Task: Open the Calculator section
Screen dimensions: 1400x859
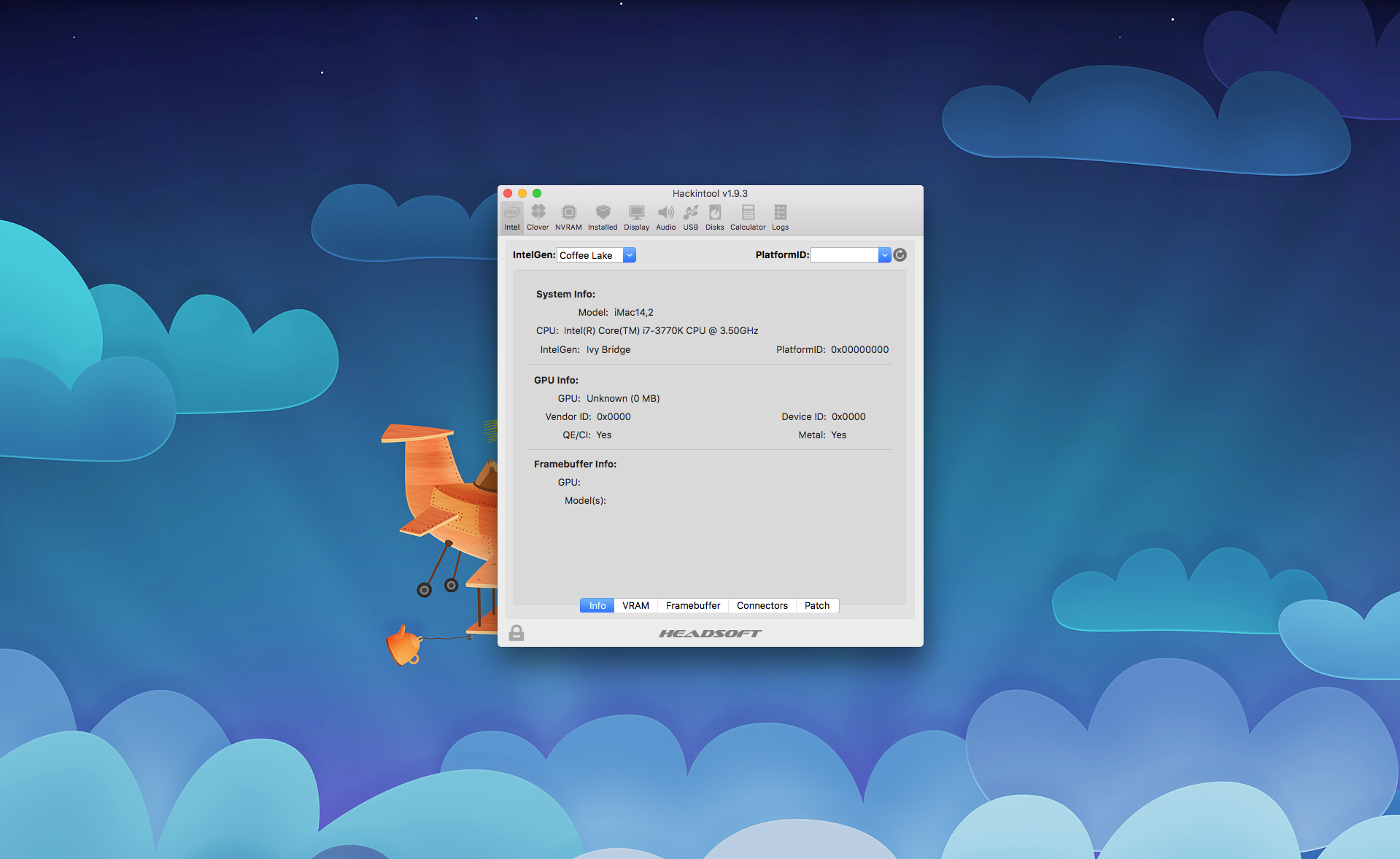Action: click(748, 217)
